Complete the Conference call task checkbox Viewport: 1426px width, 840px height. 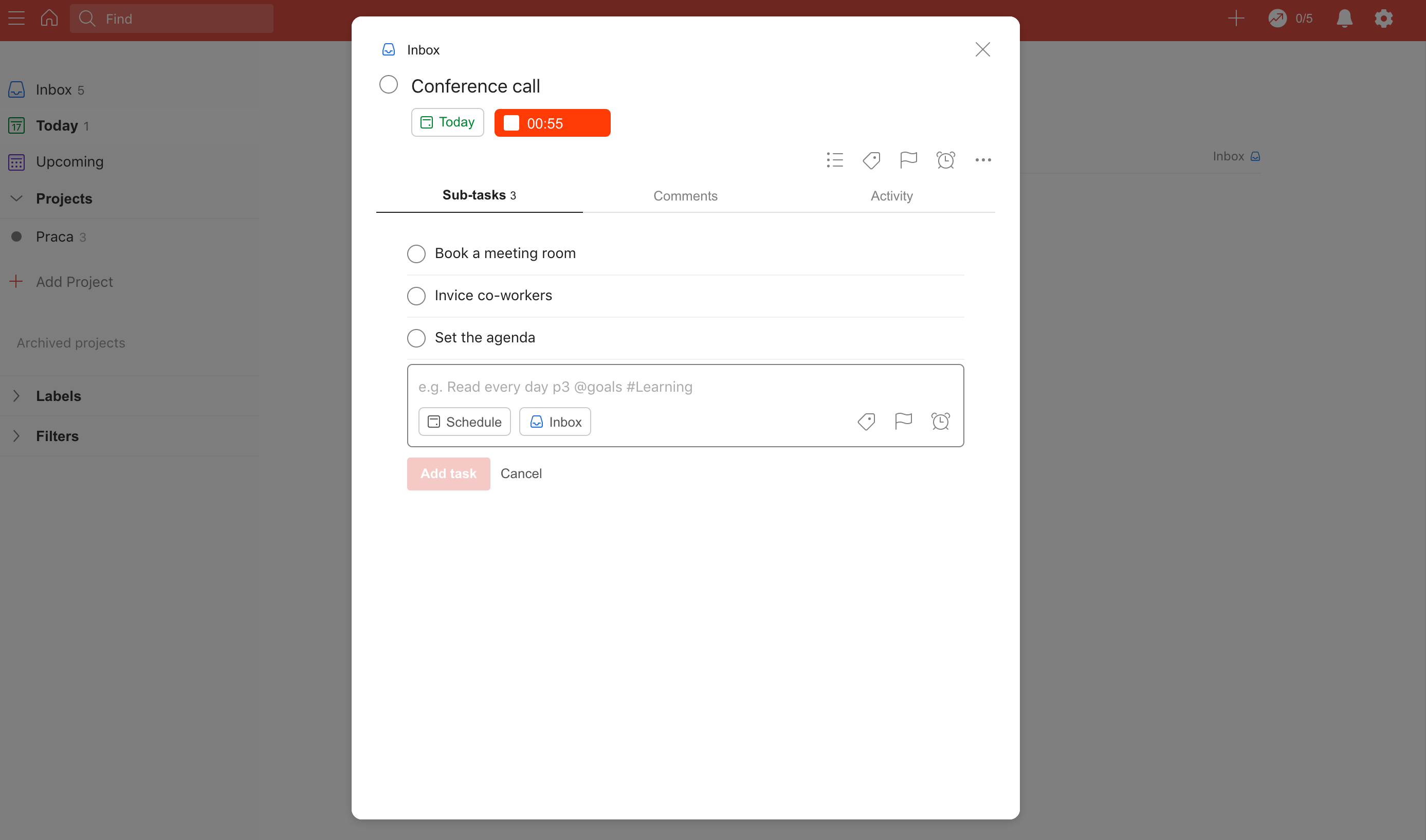pyautogui.click(x=388, y=85)
